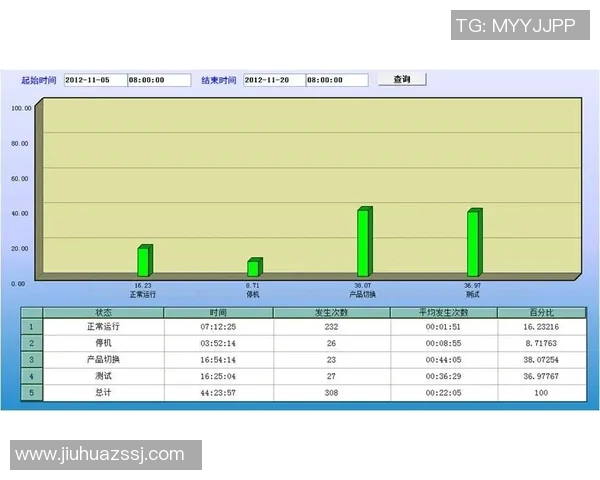
Task: Click the 38.07254 percentage cell
Action: 541,359
